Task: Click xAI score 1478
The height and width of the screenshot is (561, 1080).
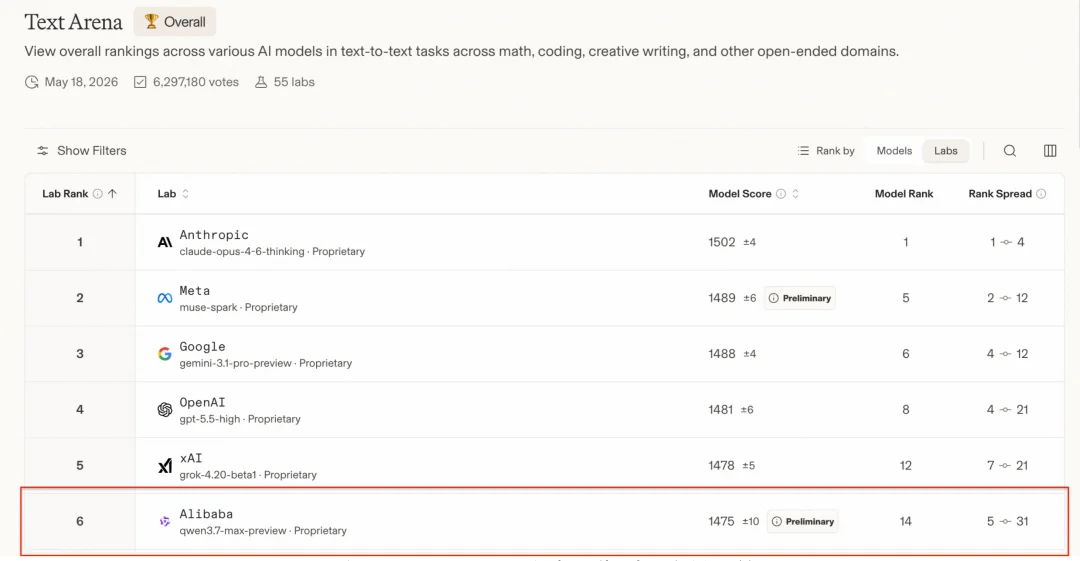Action: point(721,465)
